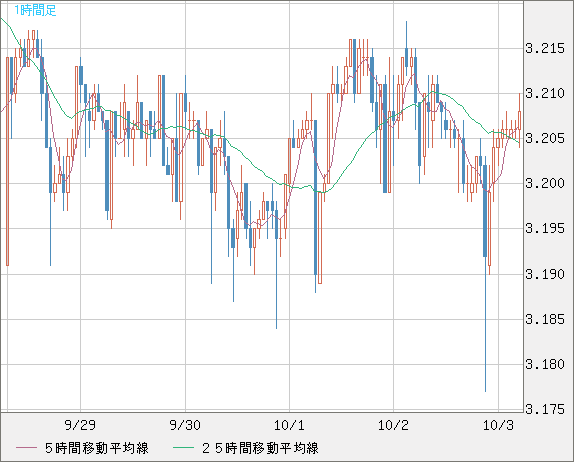574x462 pixels.
Task: Click the 3.180 price axis label
Action: [x=545, y=364]
